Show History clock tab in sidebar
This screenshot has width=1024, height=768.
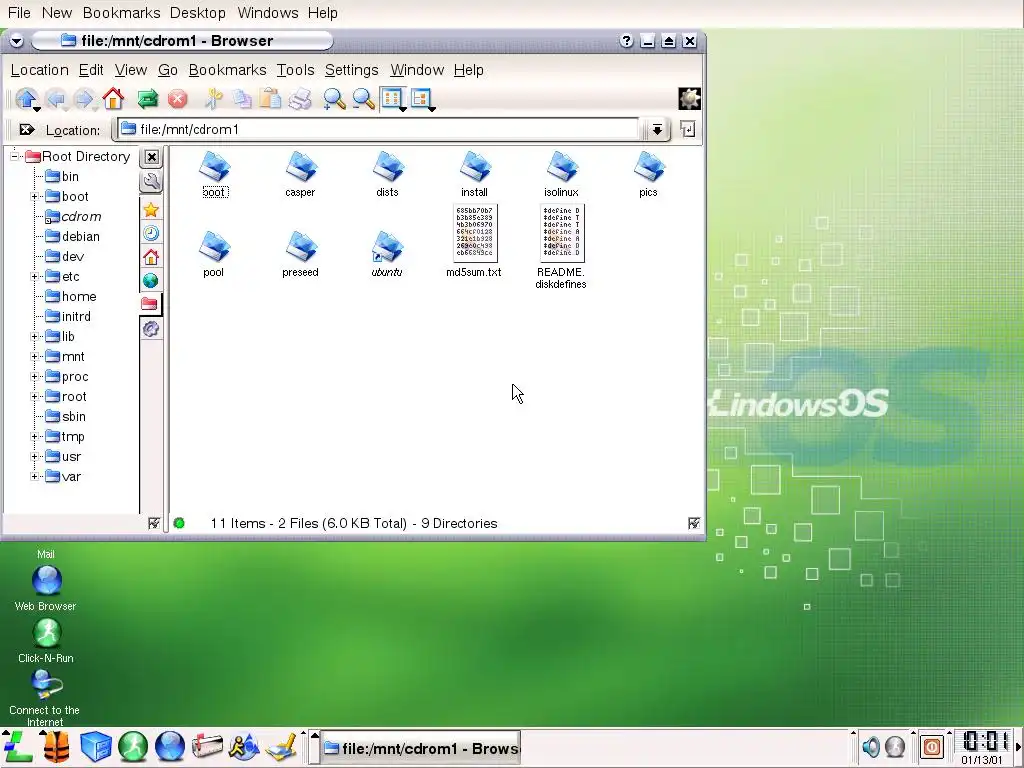[151, 233]
